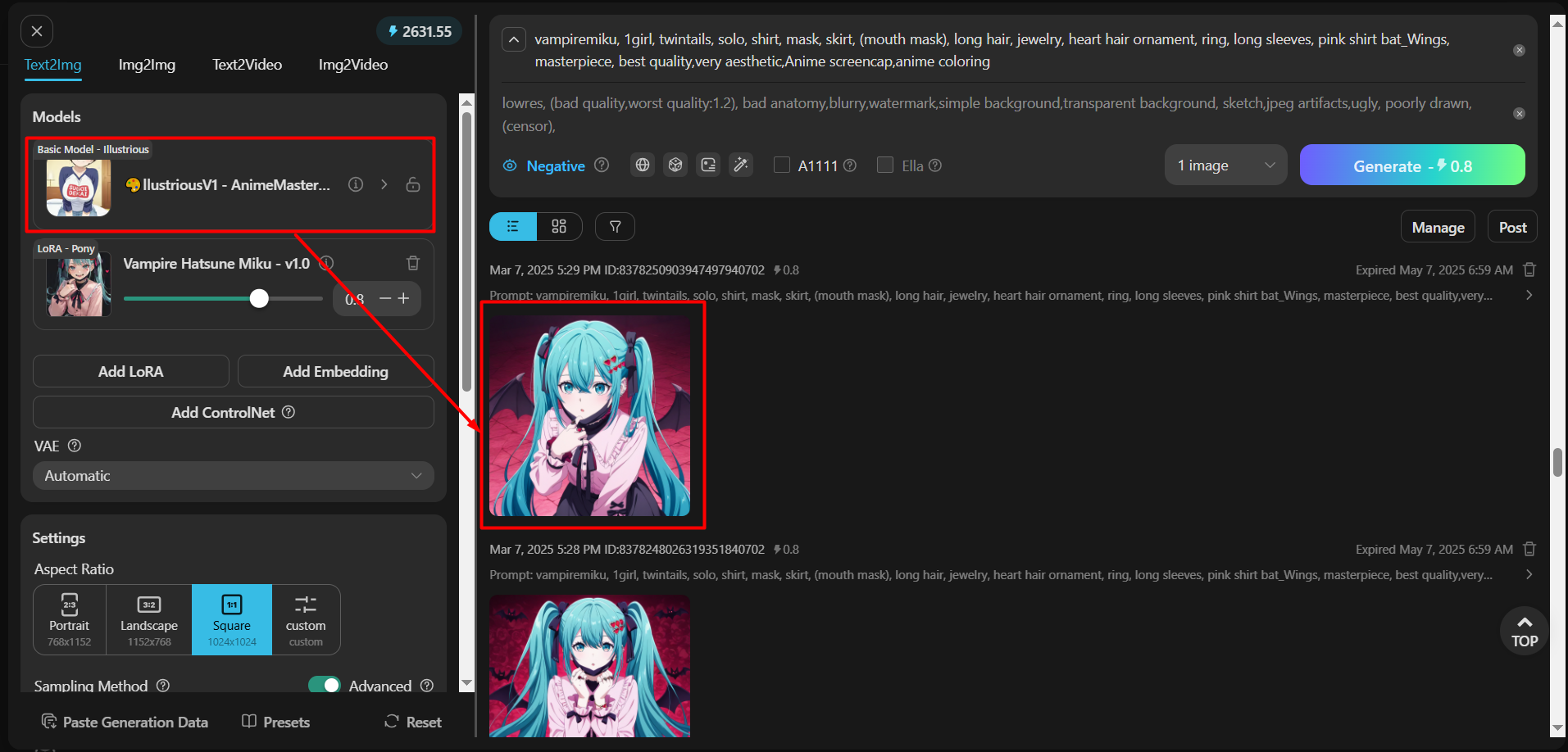Delete the 5:28 PM generation task
Screen dimensions: 1568x752
[x=1529, y=549]
